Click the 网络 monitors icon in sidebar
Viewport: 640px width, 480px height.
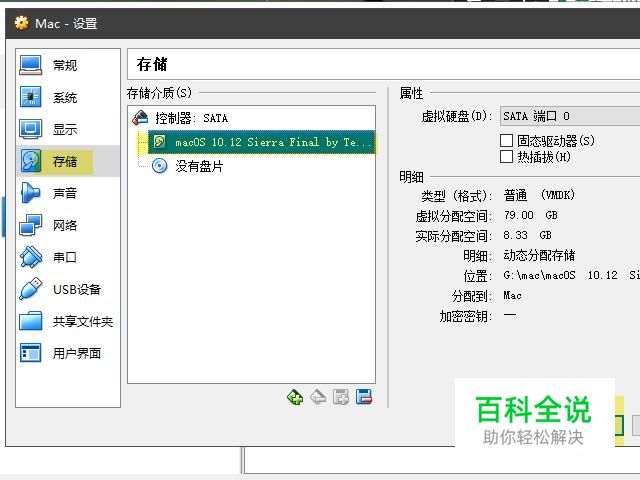[31, 225]
